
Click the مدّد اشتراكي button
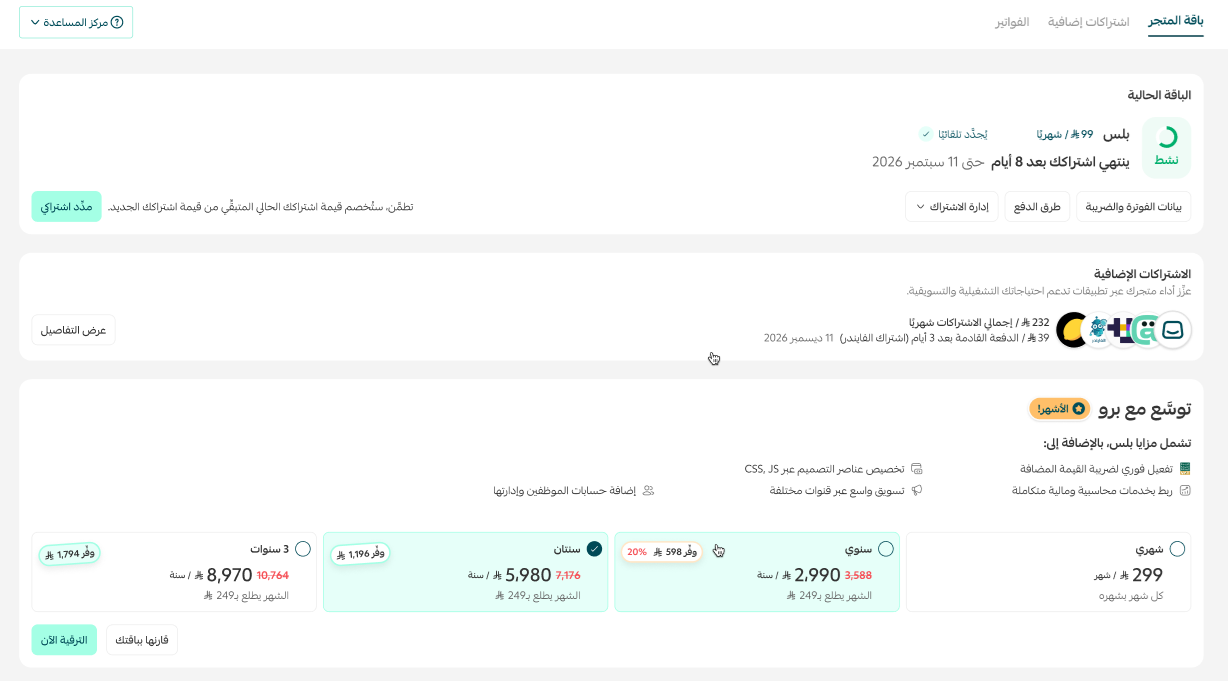coord(66,206)
